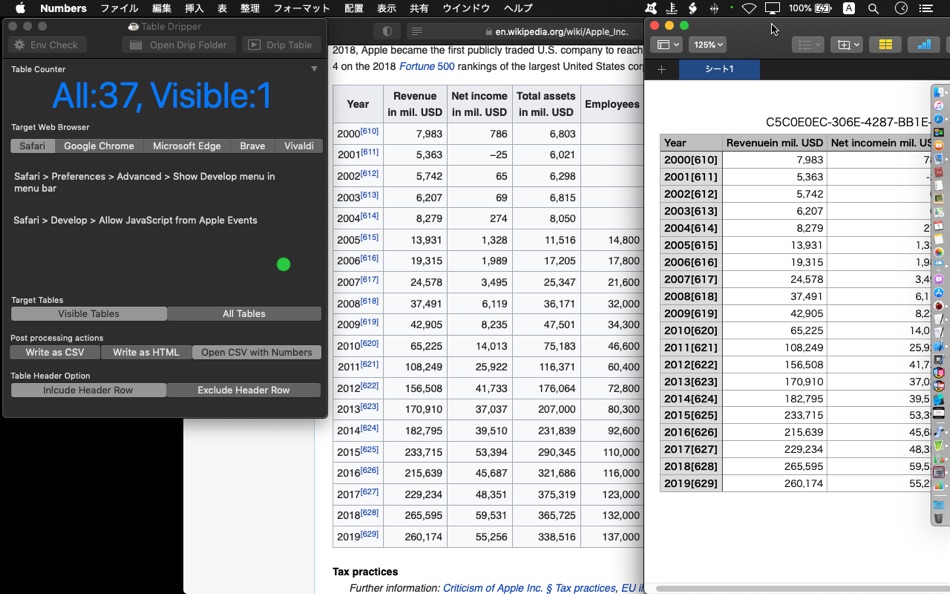Open the ウインドウ menu
Image resolution: width=950 pixels, height=594 pixels.
click(x=465, y=8)
